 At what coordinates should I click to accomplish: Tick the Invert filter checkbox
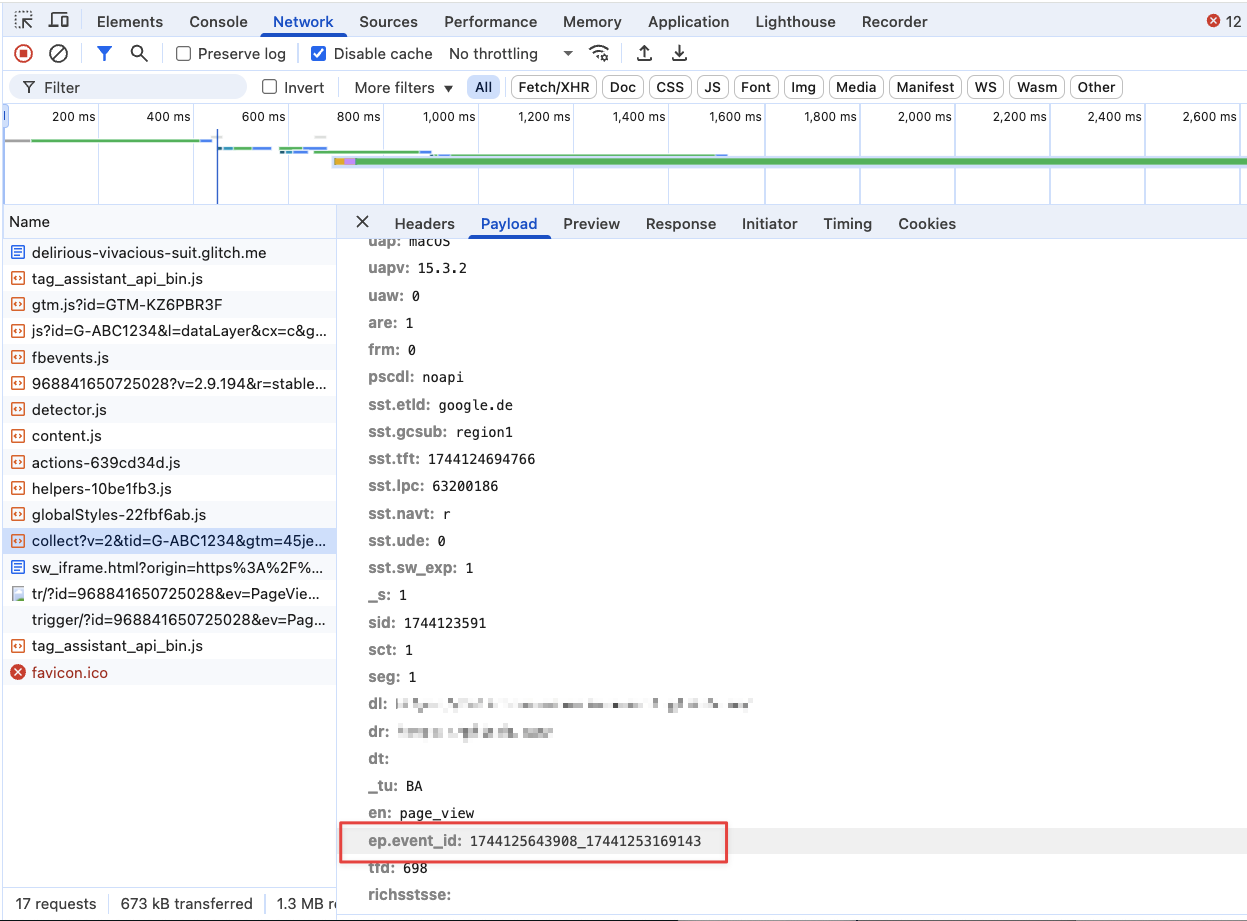point(270,88)
